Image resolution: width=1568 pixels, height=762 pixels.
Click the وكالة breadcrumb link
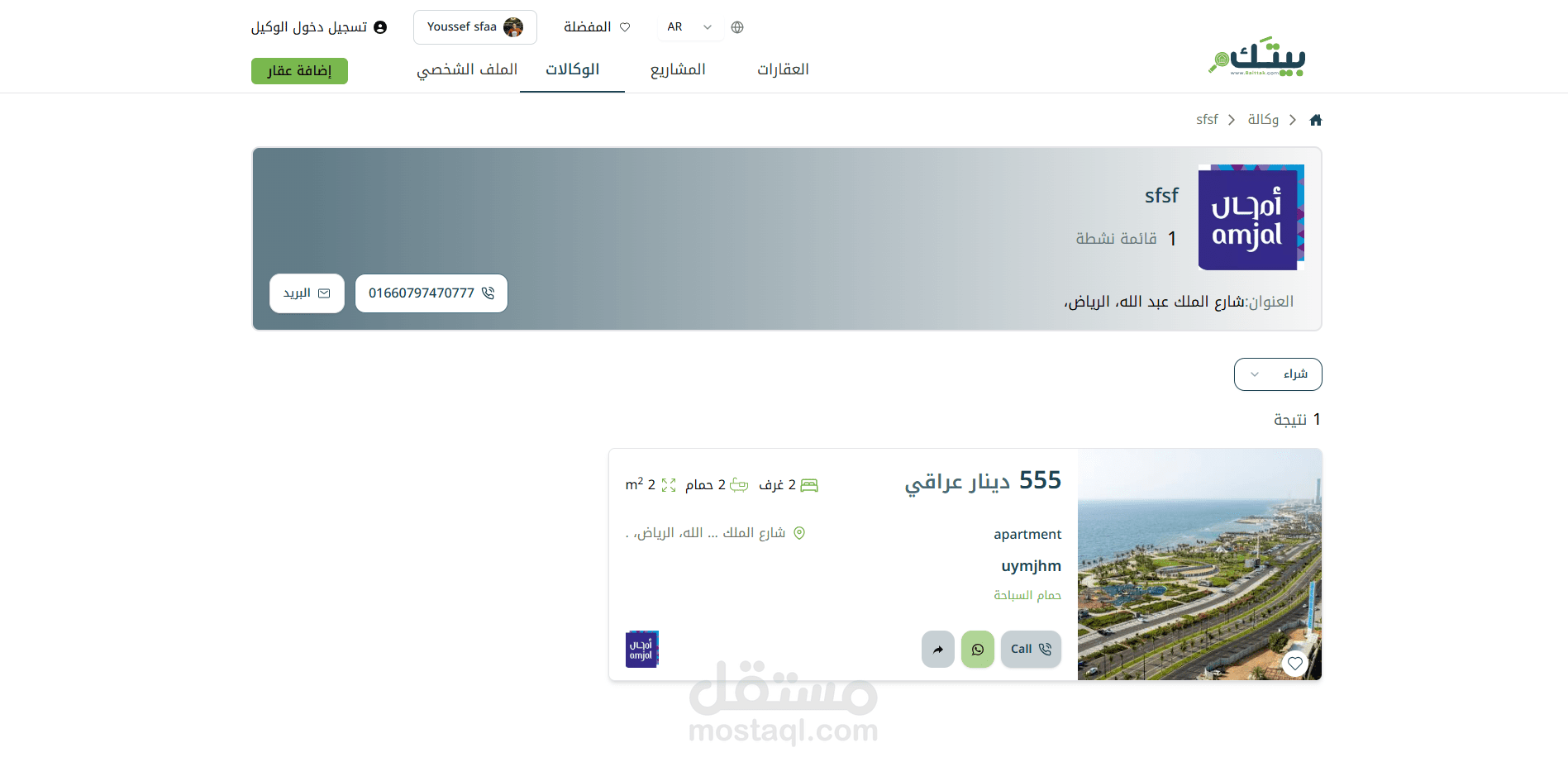(x=1263, y=120)
